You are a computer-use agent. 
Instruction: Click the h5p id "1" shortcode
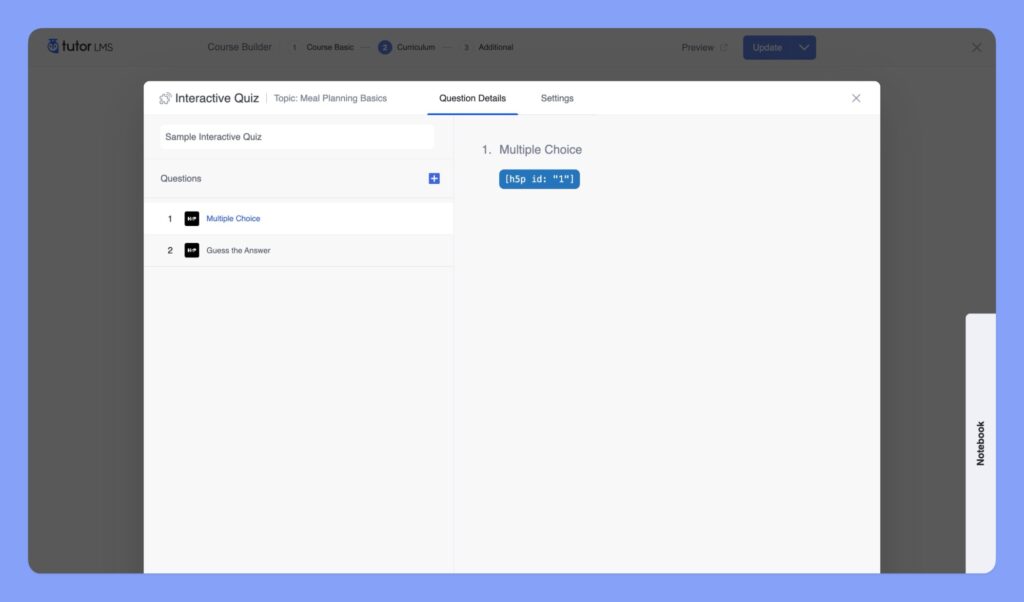click(539, 179)
